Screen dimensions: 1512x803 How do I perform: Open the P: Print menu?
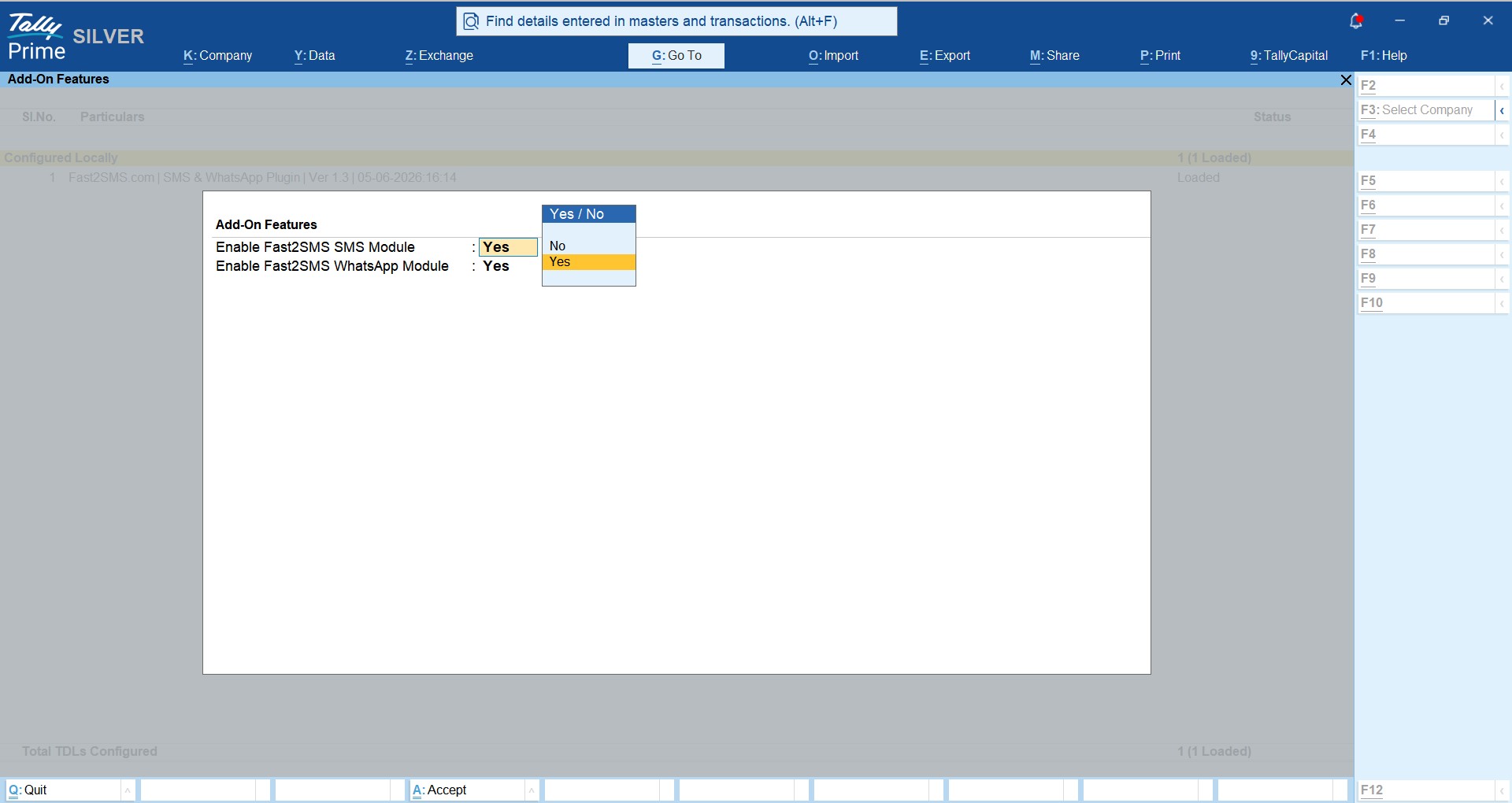click(1161, 56)
